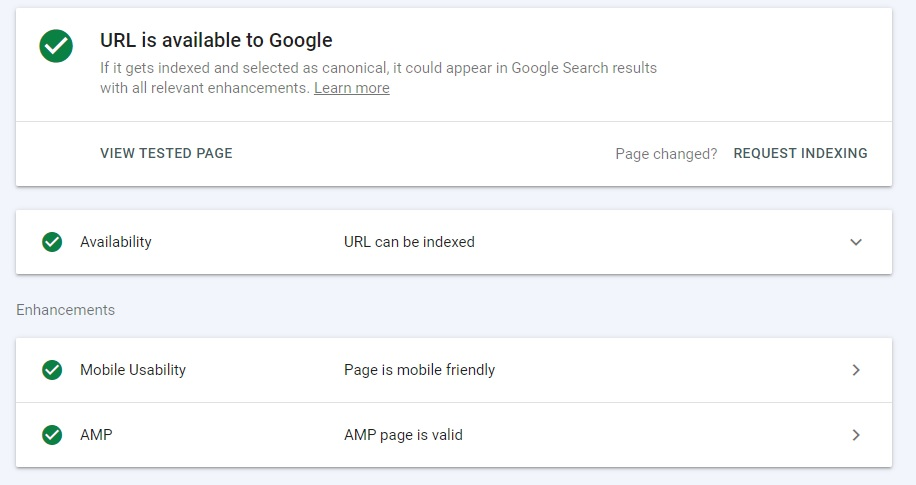Click the canonical indexing description text
The width and height of the screenshot is (916, 485).
[378, 68]
